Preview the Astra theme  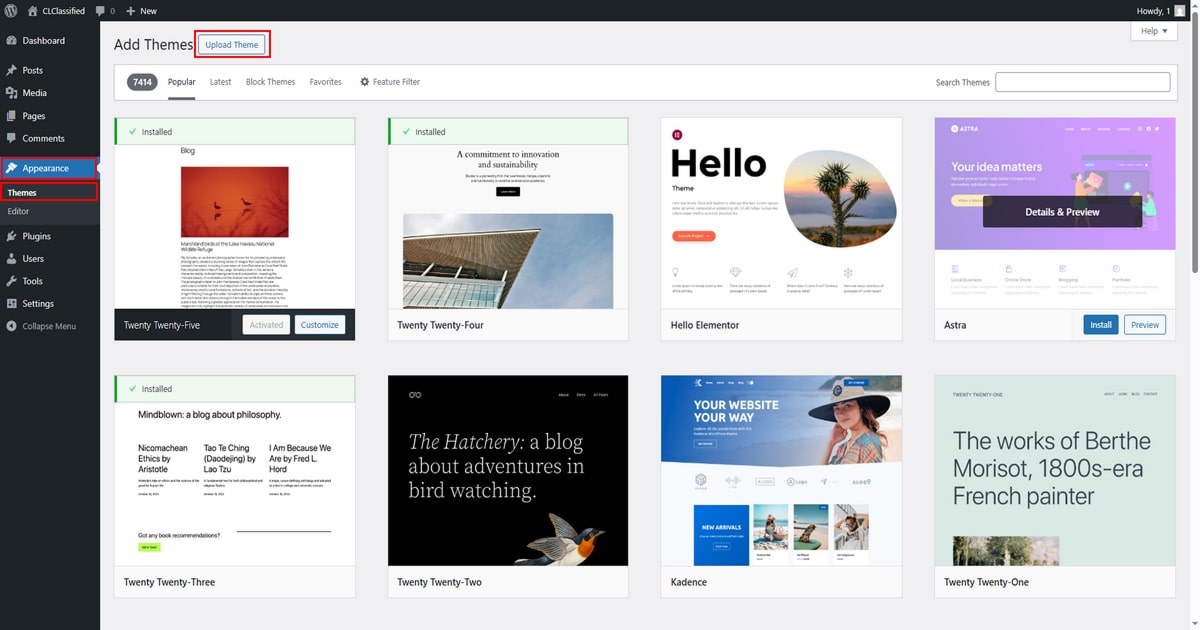coord(1145,325)
